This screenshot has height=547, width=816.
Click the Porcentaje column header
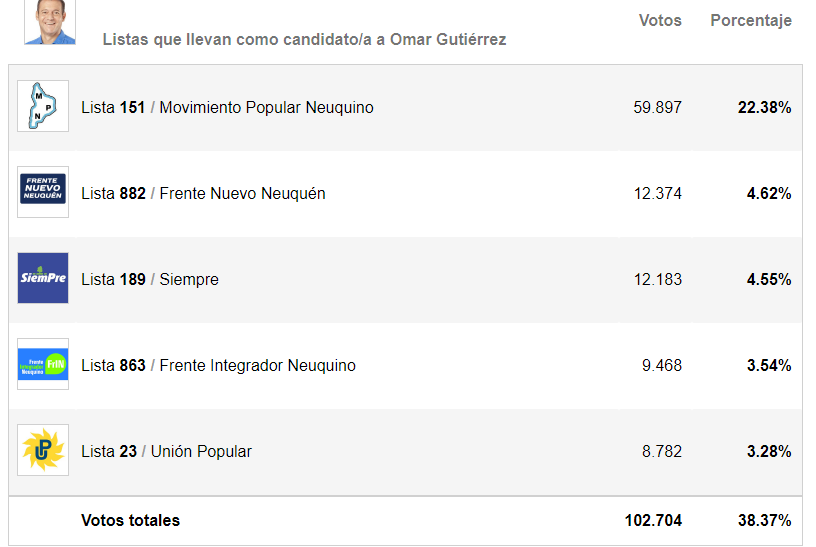[751, 20]
